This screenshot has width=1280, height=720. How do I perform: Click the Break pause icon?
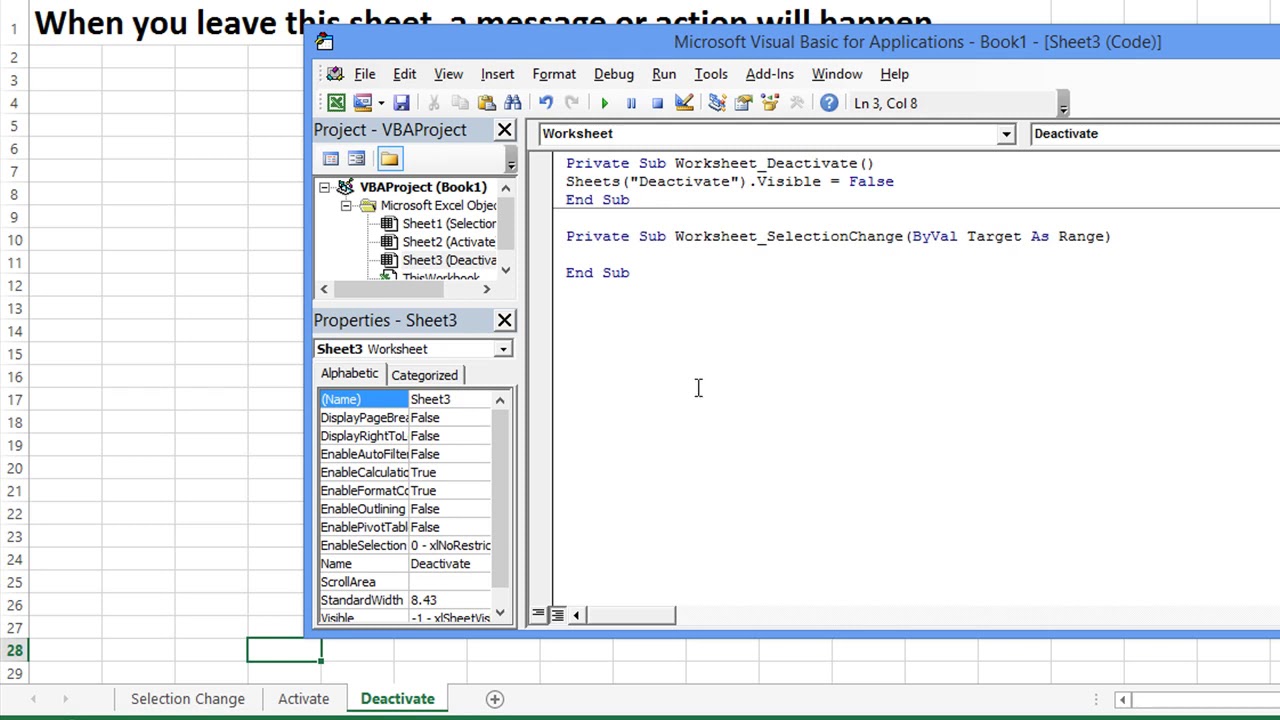(631, 103)
